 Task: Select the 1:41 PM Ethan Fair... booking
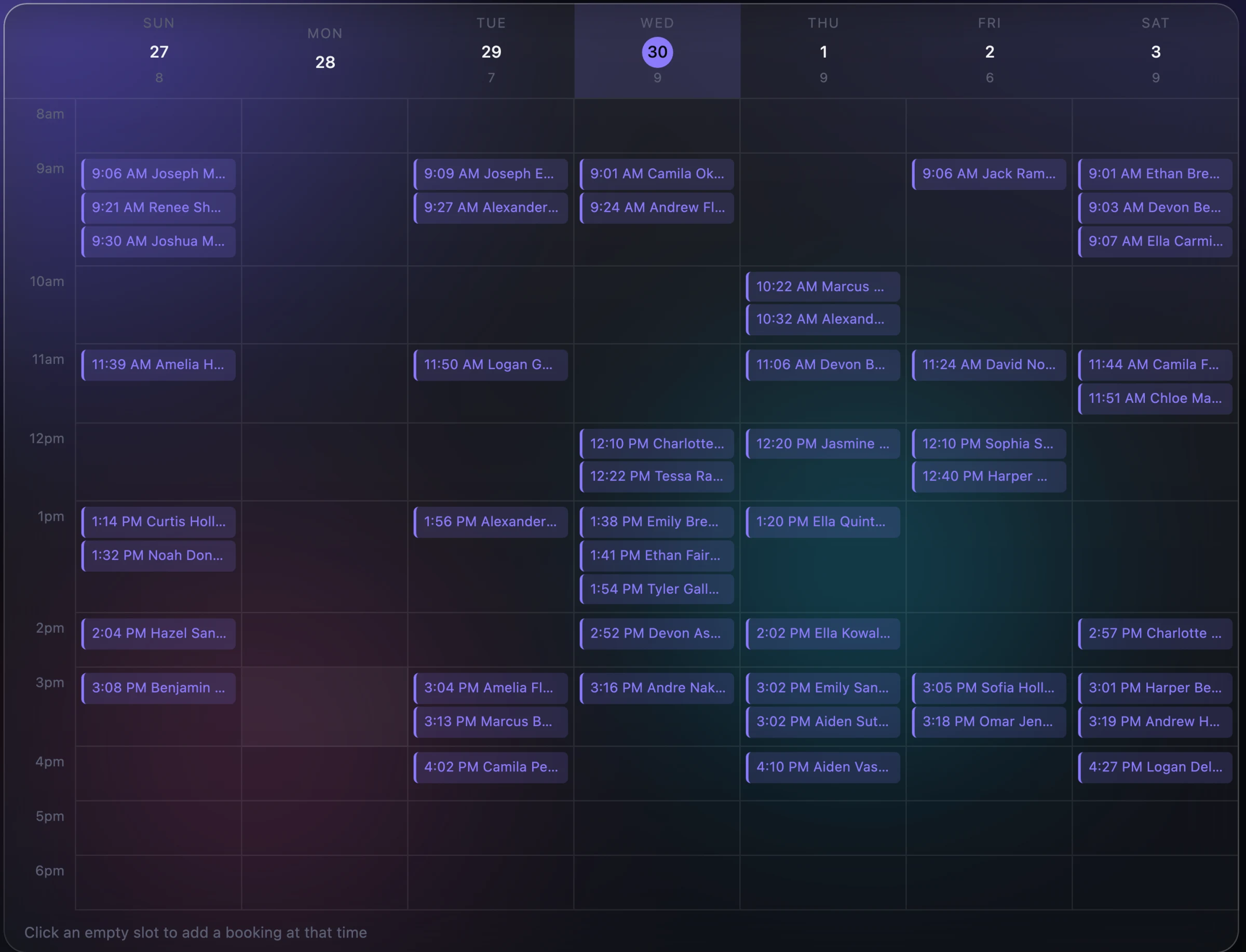pos(657,556)
